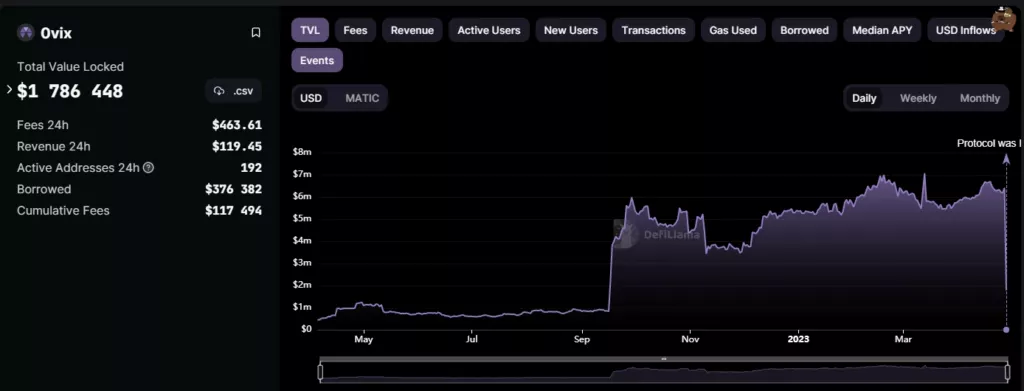Click the Active Addresses value 192
Viewport: 1024px width, 391px height.
(x=251, y=168)
